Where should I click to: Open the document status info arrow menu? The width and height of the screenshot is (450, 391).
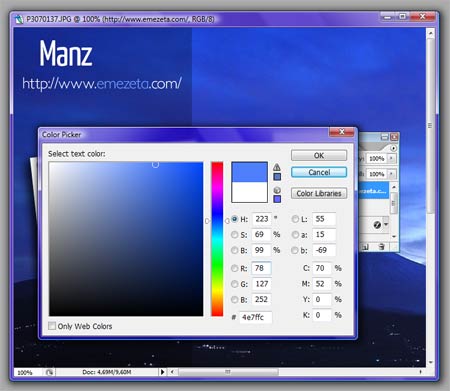[x=162, y=372]
